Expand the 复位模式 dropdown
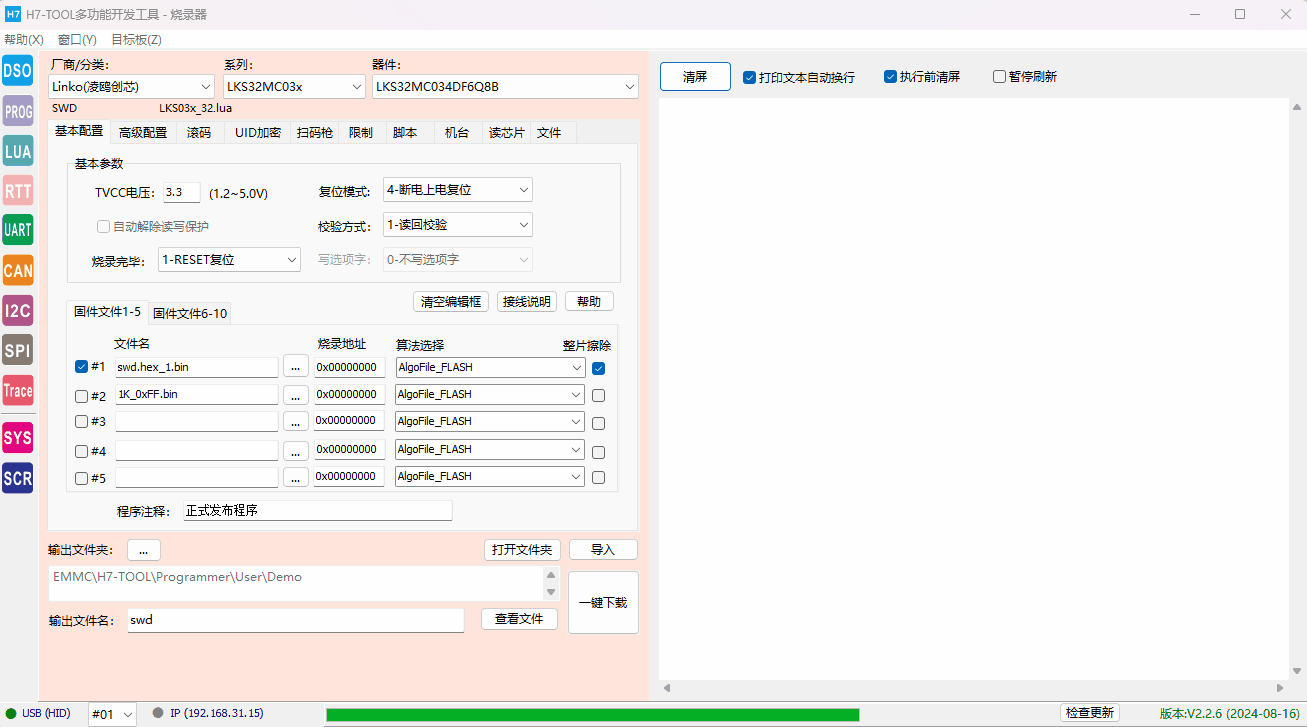 458,190
